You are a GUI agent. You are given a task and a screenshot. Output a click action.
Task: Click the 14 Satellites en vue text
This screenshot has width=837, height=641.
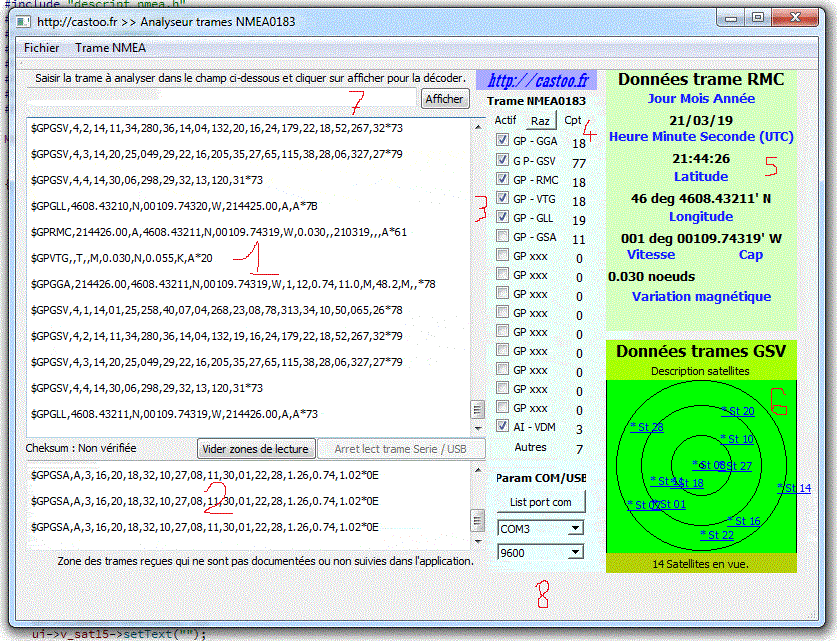tap(700, 564)
